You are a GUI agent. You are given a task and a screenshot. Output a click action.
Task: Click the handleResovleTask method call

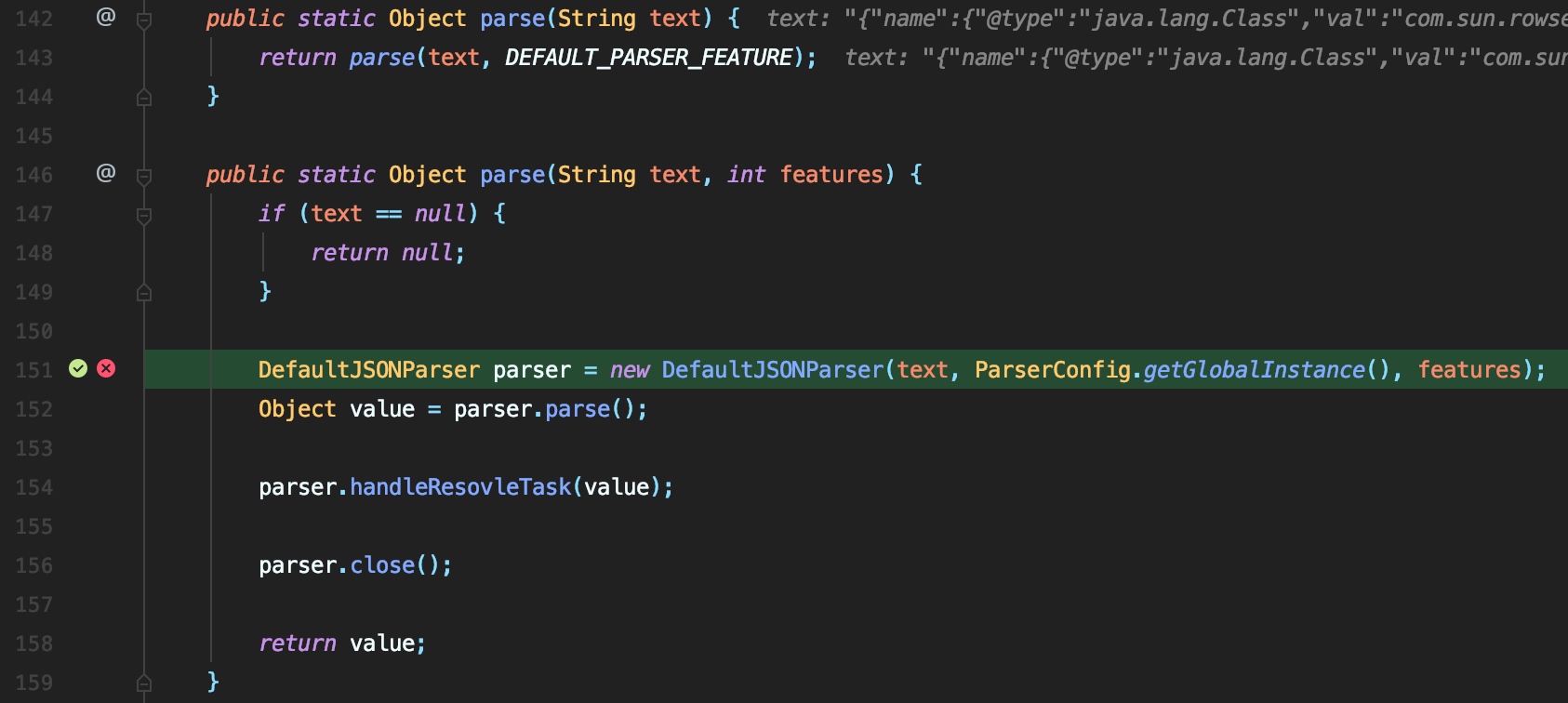point(460,487)
